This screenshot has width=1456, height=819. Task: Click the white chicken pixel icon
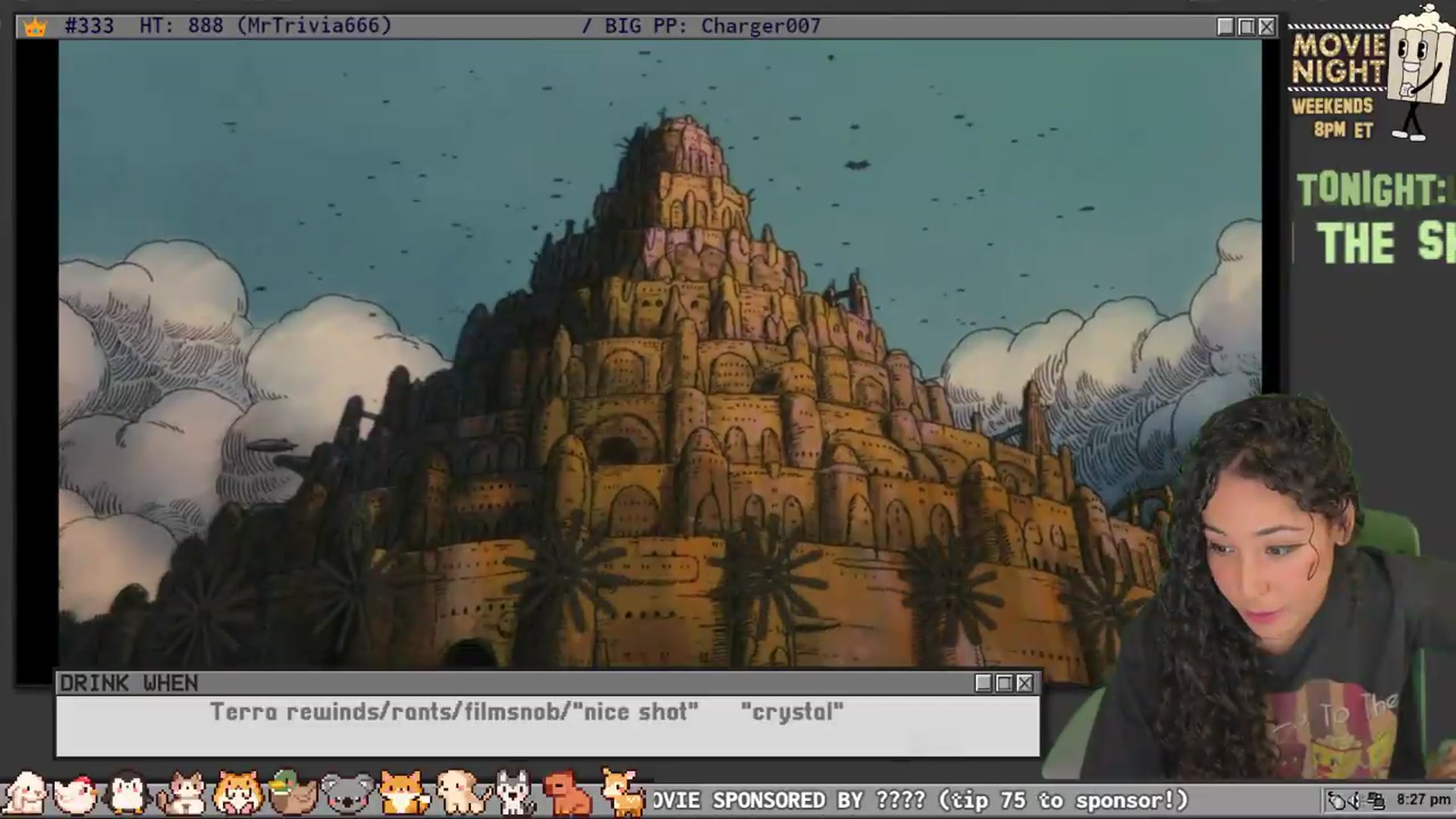pyautogui.click(x=75, y=795)
